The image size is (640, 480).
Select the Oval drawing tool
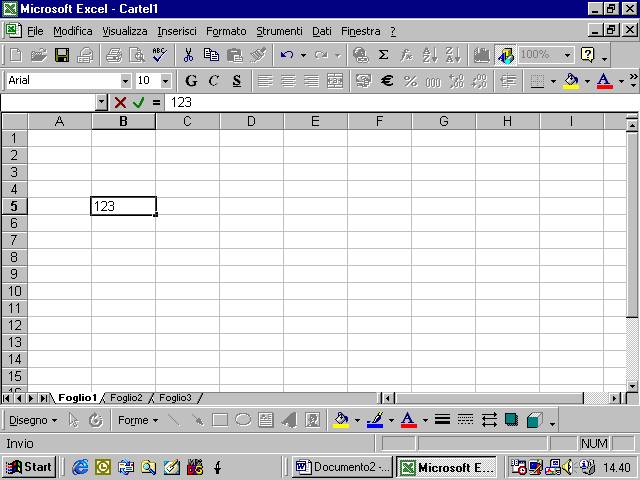point(242,420)
